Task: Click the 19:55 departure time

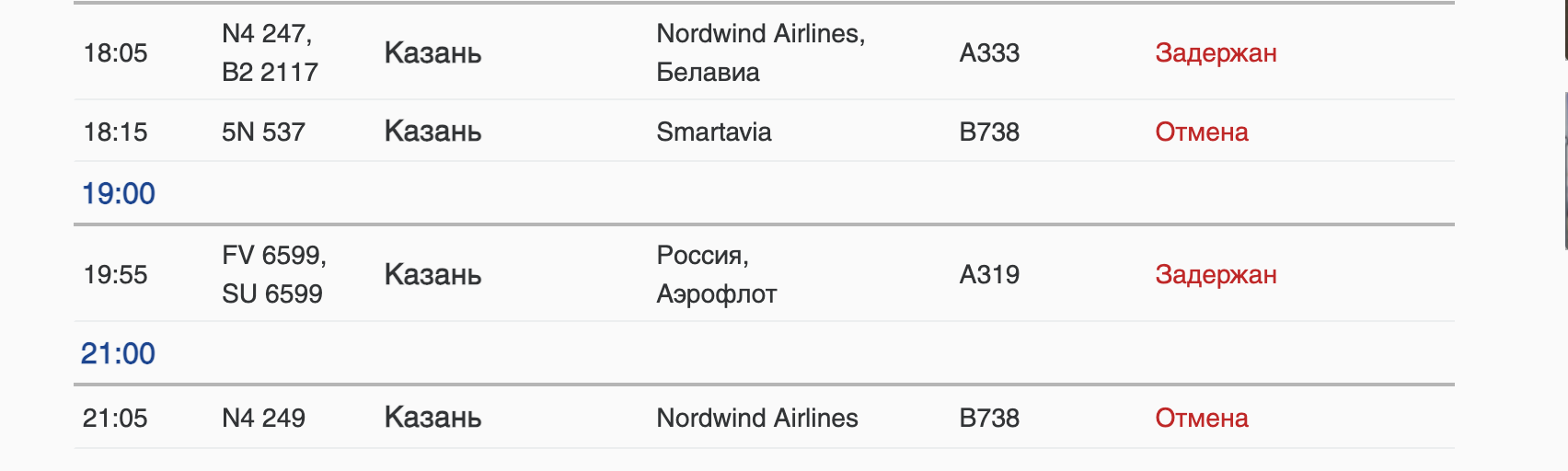Action: click(x=115, y=274)
